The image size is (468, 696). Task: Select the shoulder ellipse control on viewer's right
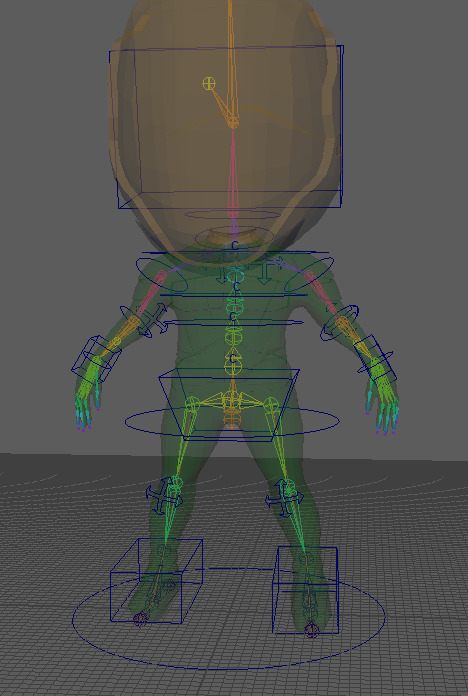click(309, 275)
